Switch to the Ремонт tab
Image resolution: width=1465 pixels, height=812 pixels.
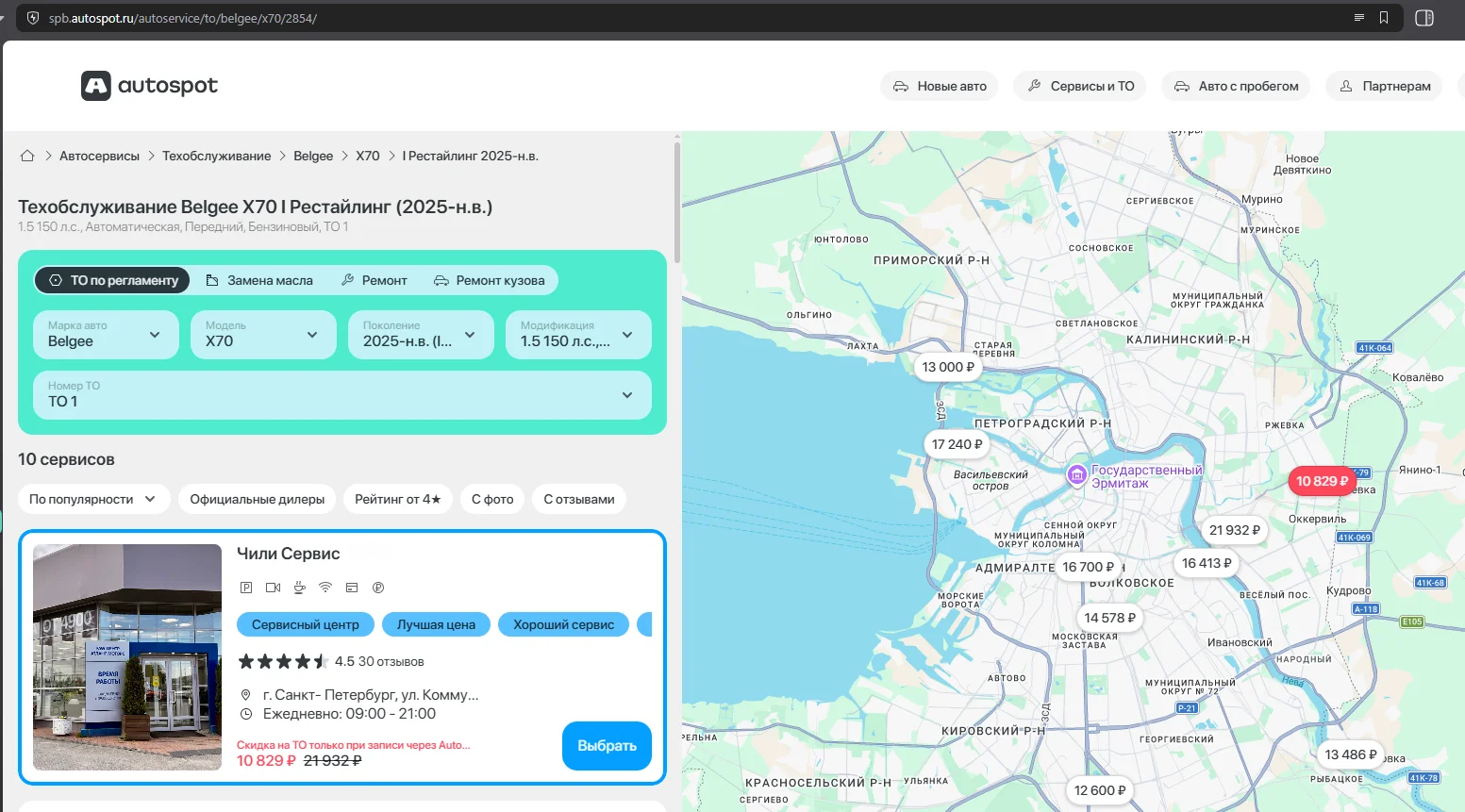tap(375, 280)
